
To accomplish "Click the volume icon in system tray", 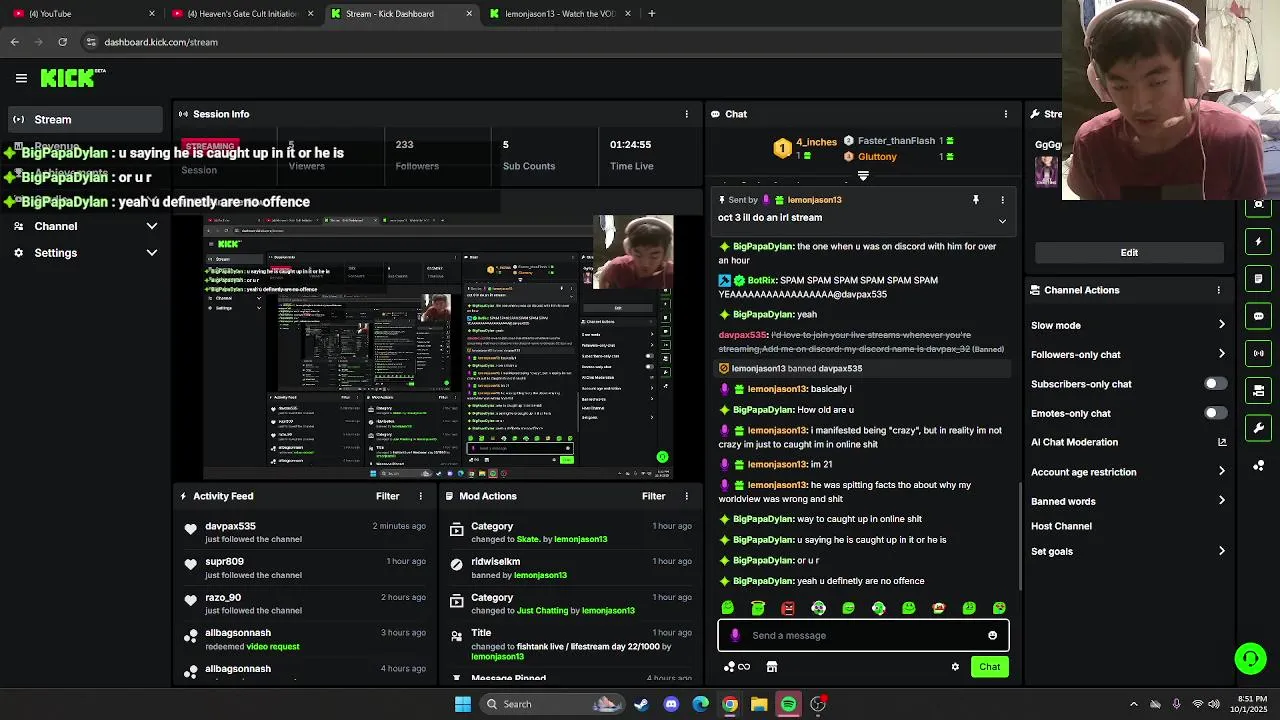I will tap(1214, 704).
